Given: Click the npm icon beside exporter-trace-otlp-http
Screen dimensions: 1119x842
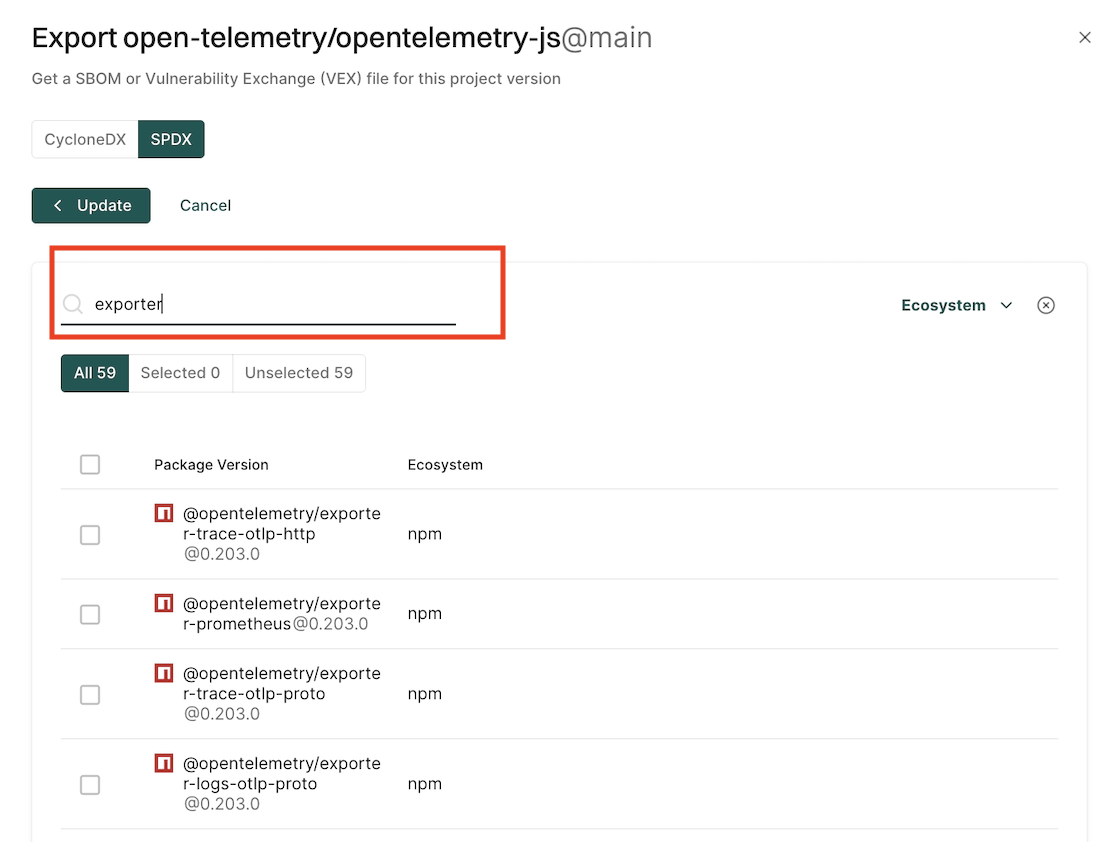Looking at the screenshot, I should (164, 514).
